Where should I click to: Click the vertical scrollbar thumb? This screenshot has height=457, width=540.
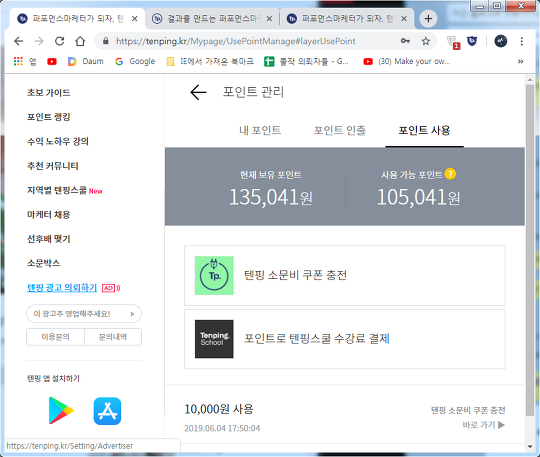click(530, 250)
